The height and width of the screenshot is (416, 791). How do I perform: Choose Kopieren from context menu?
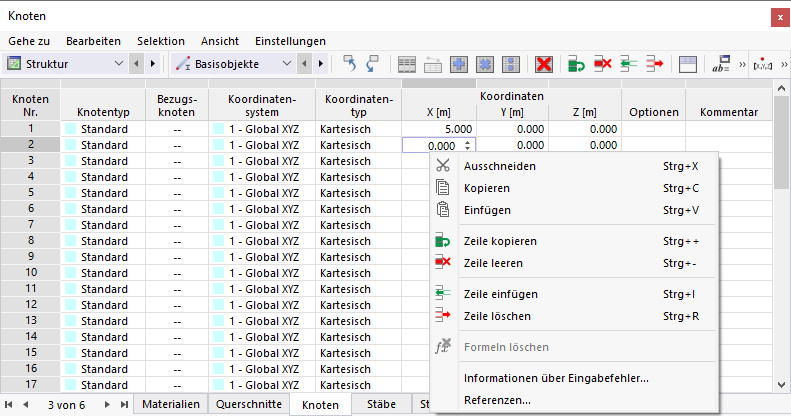[x=575, y=188]
